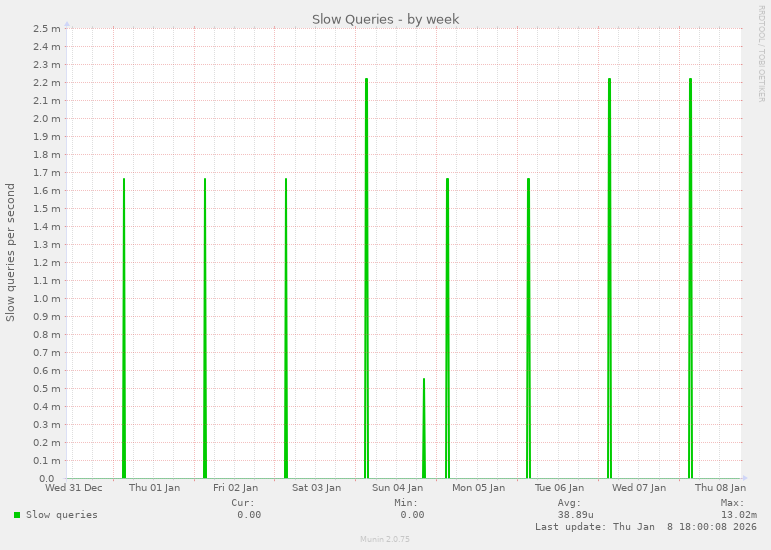Click the spike just before Fri 02 Jan
The height and width of the screenshot is (550, 771).
tap(205, 328)
